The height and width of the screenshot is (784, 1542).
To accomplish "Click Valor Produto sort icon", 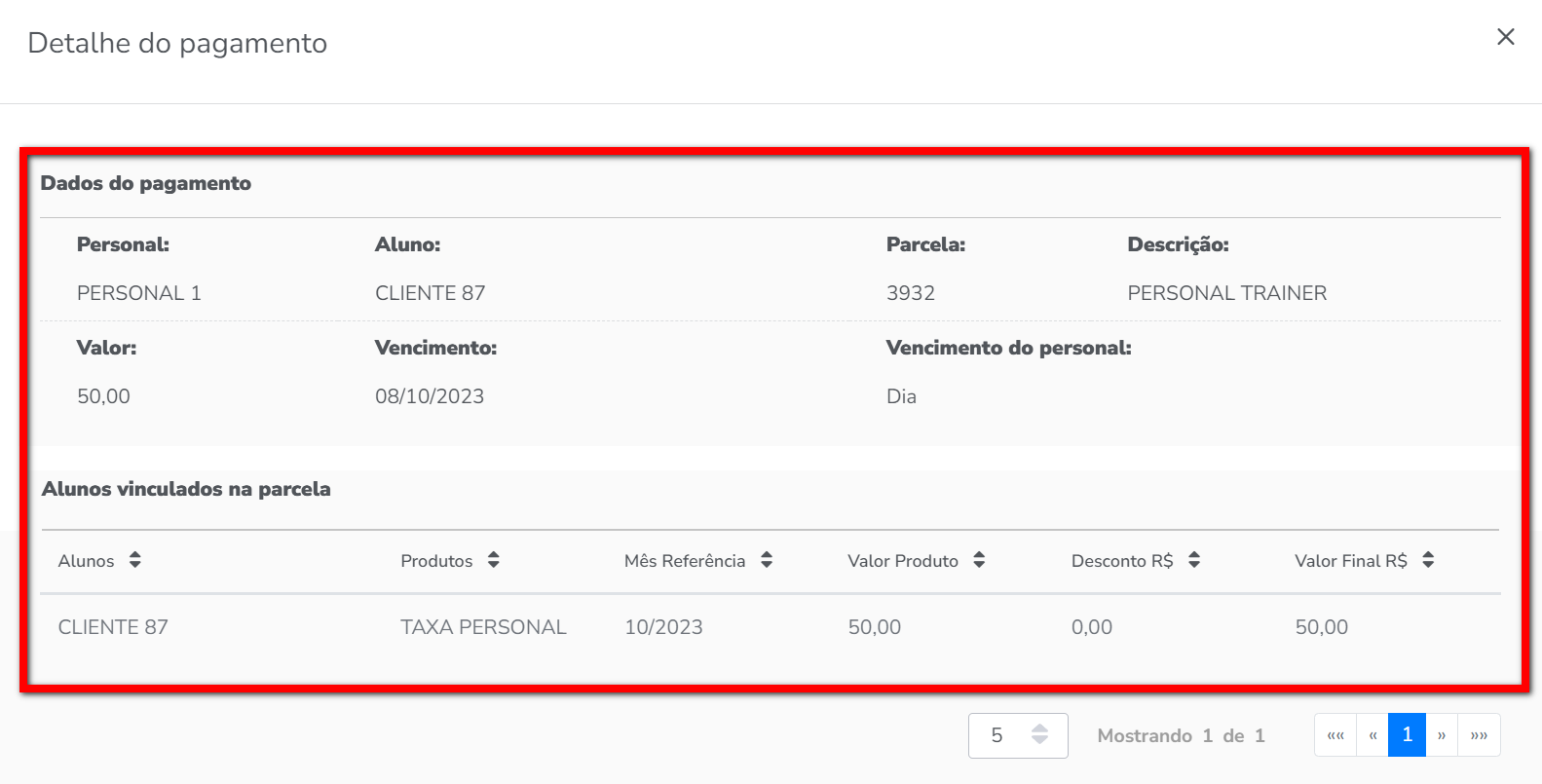I will pos(979,560).
